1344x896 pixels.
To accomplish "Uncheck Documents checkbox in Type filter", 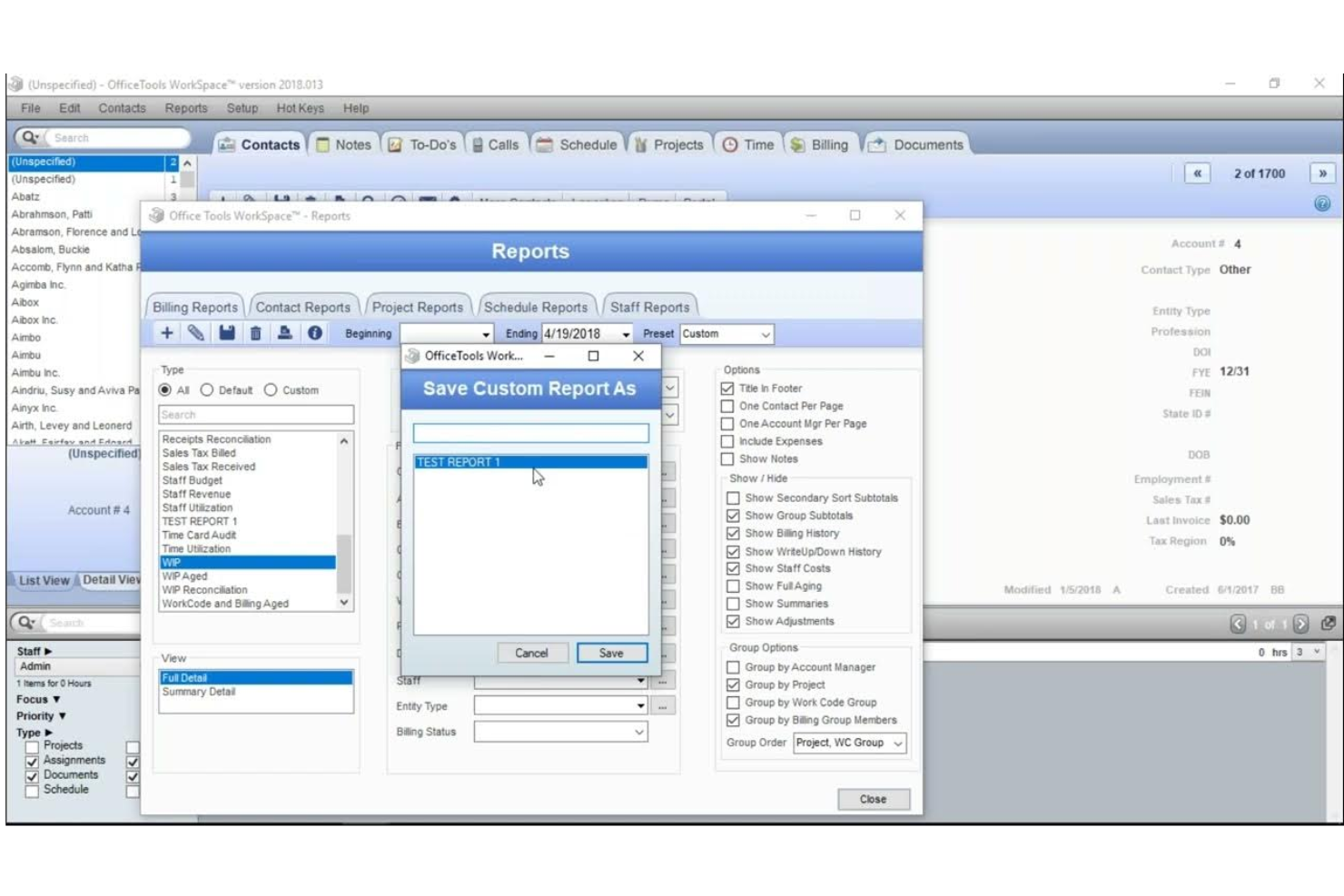I will pyautogui.click(x=32, y=775).
